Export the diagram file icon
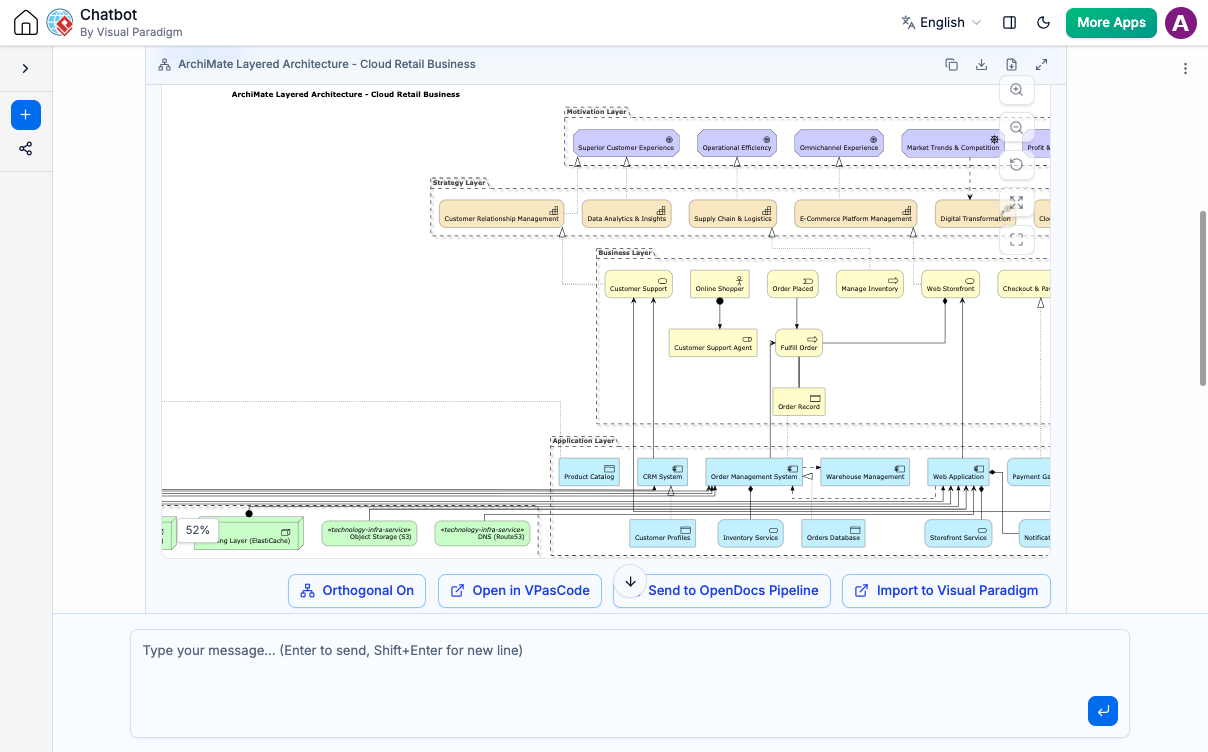 point(1012,64)
